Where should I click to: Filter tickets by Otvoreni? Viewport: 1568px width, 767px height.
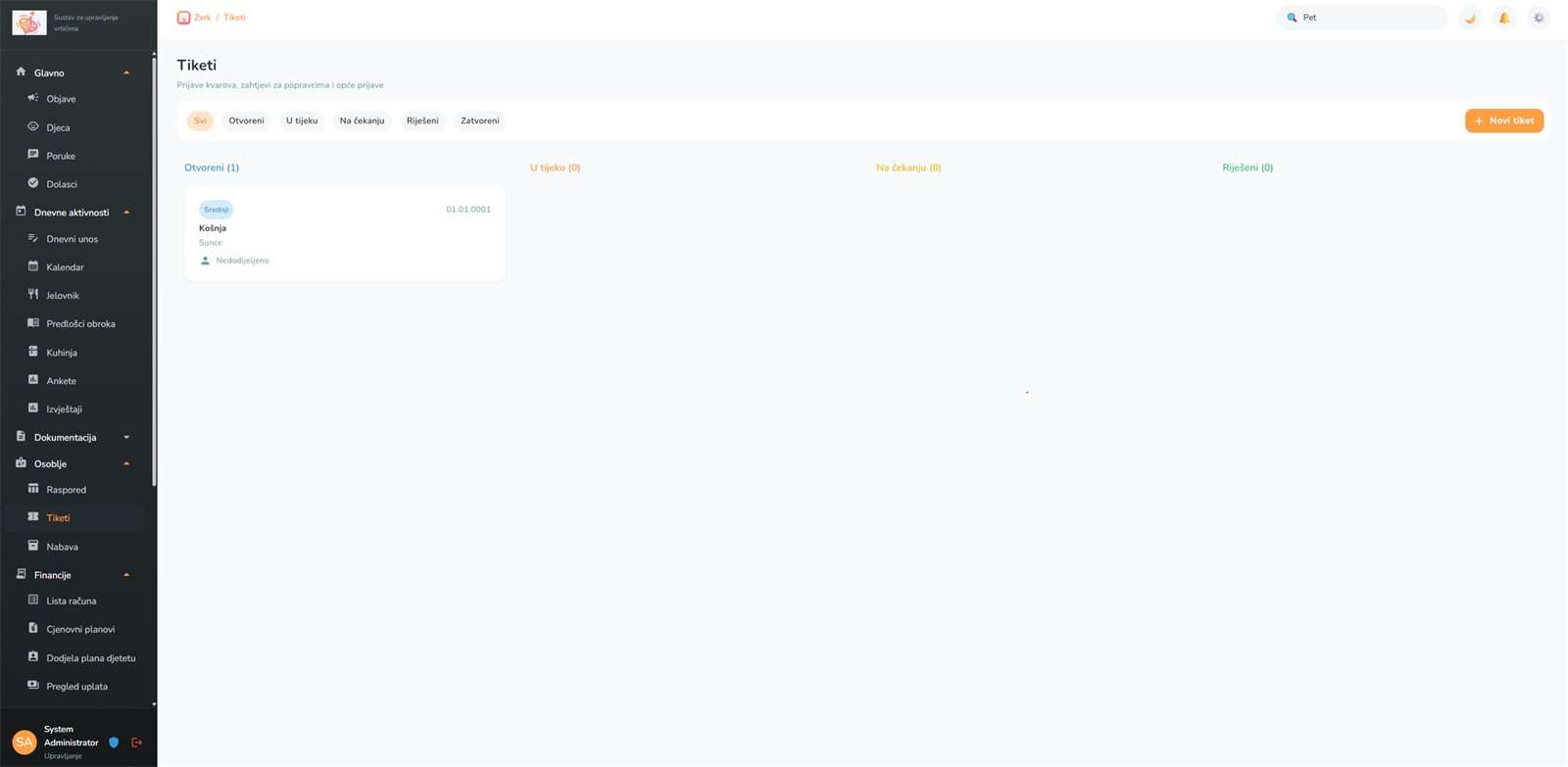tap(246, 120)
